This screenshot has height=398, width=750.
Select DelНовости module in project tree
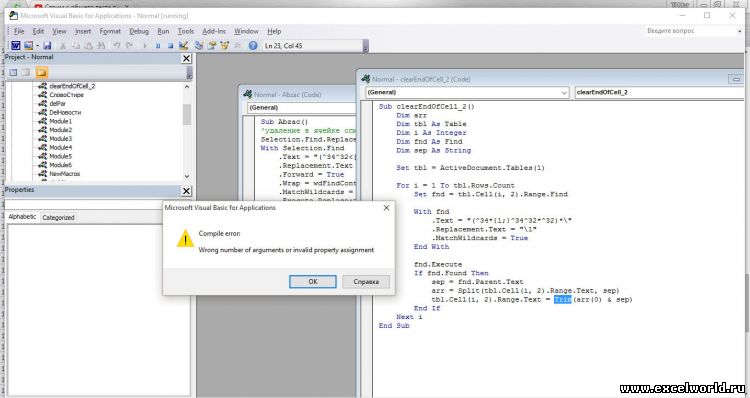pos(65,112)
